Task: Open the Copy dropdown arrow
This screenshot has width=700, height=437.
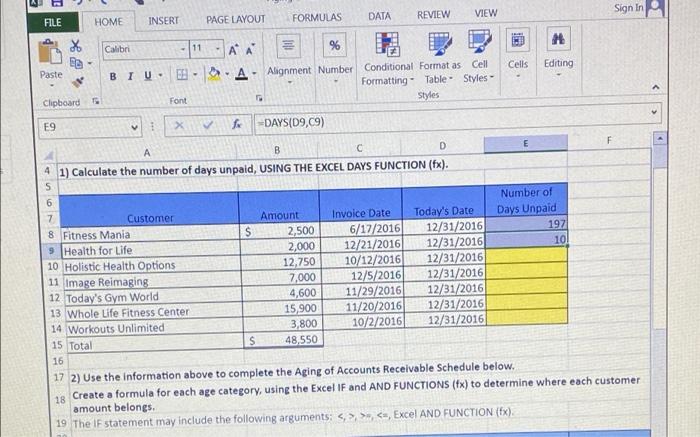Action: tap(89, 63)
